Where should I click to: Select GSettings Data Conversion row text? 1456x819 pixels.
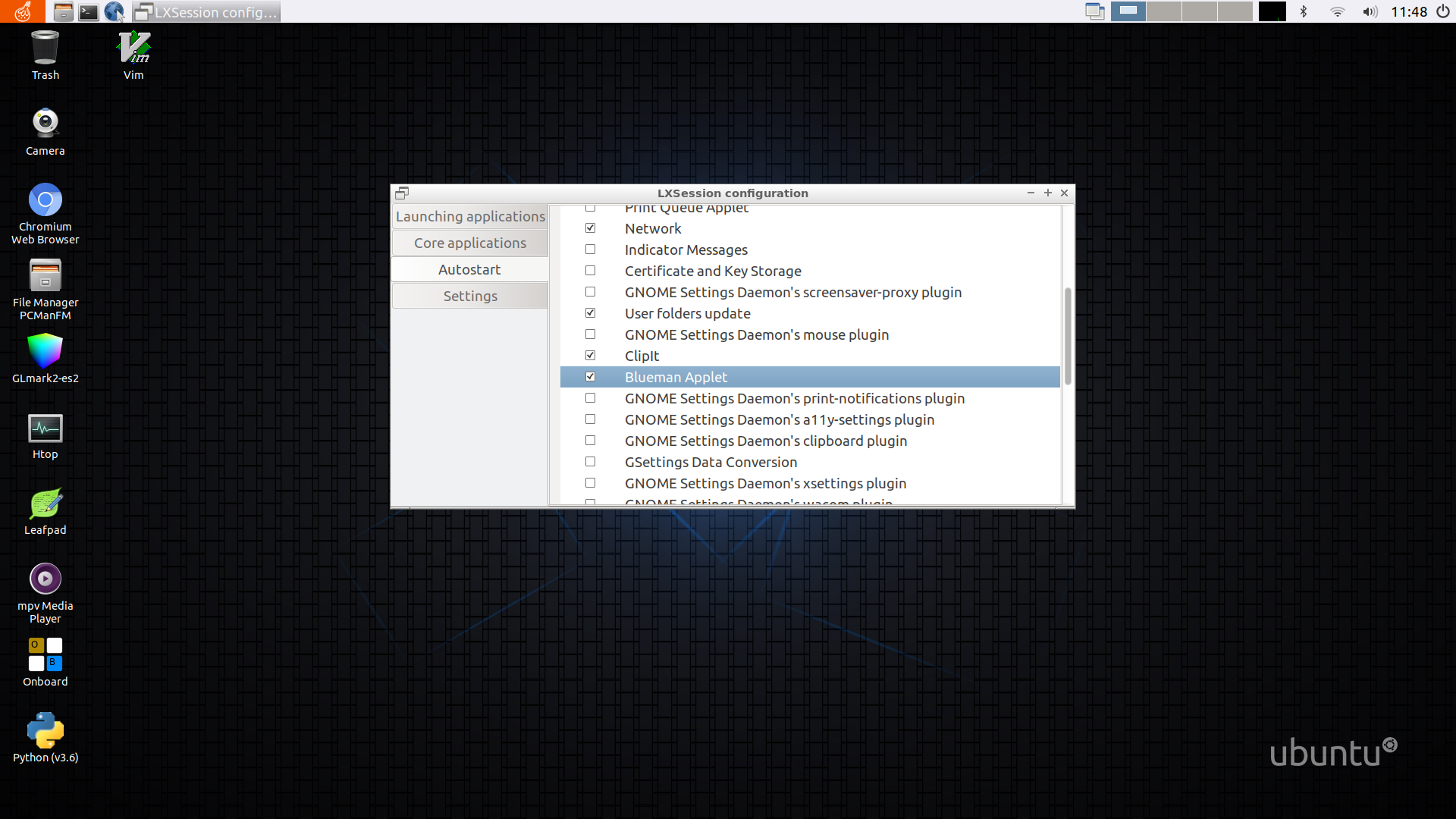[711, 462]
